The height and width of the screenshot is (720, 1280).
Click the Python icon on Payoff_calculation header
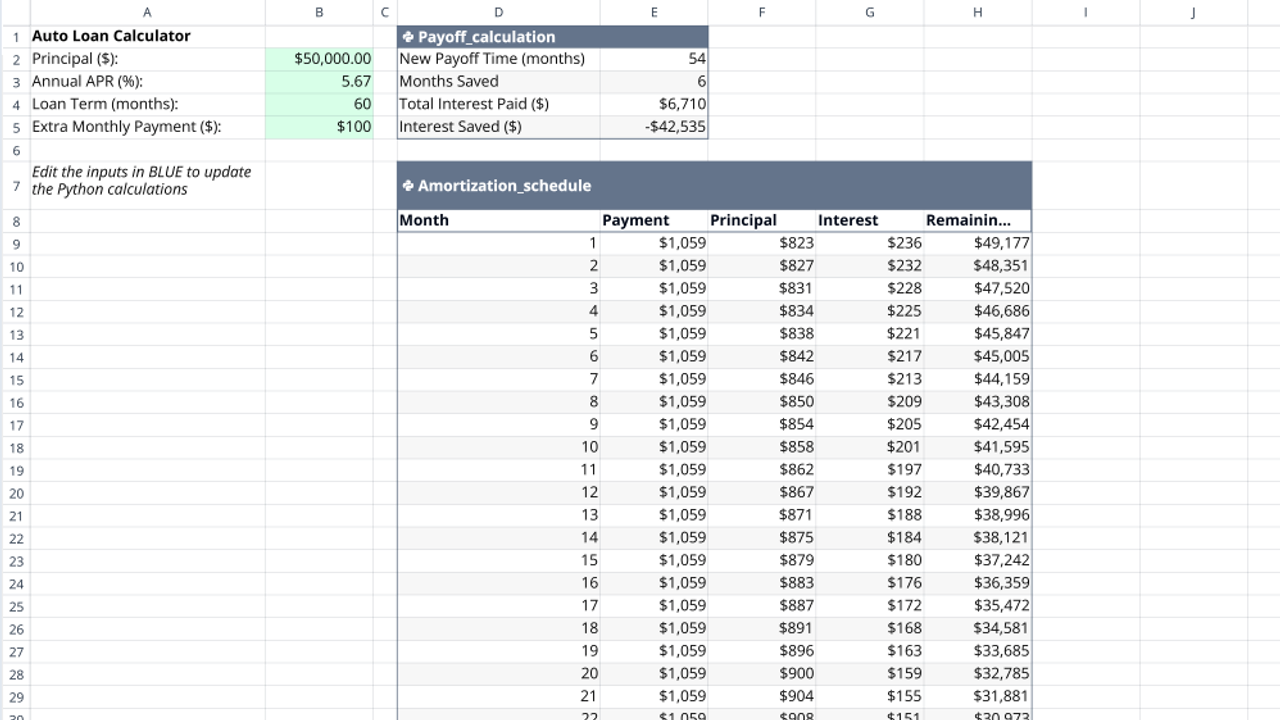tap(408, 36)
